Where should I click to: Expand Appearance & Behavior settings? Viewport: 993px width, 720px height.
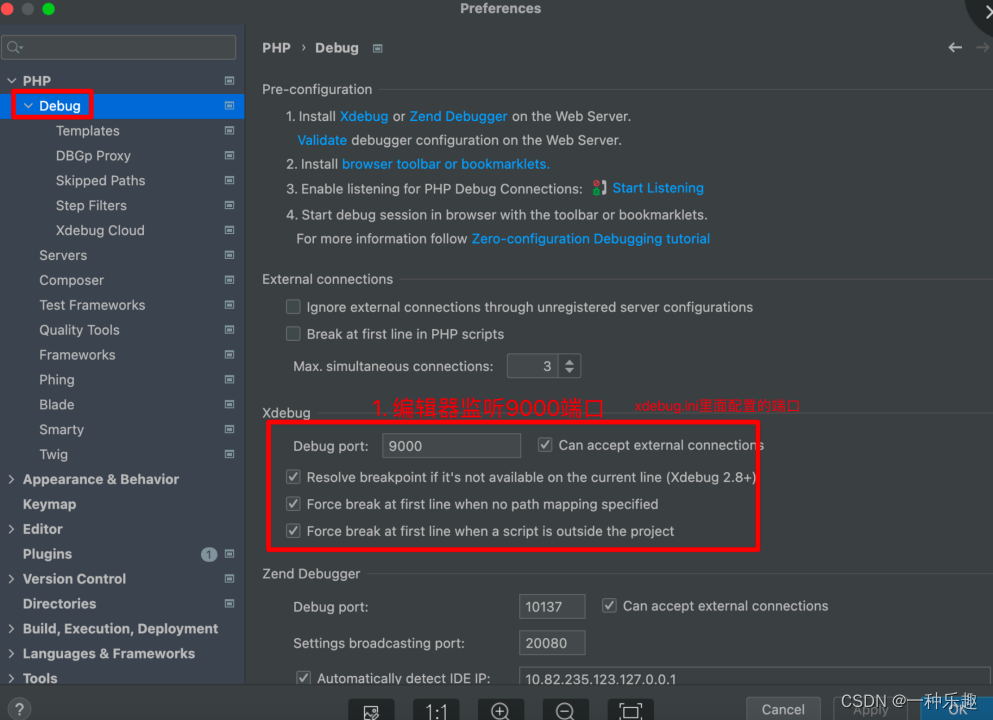pos(13,479)
